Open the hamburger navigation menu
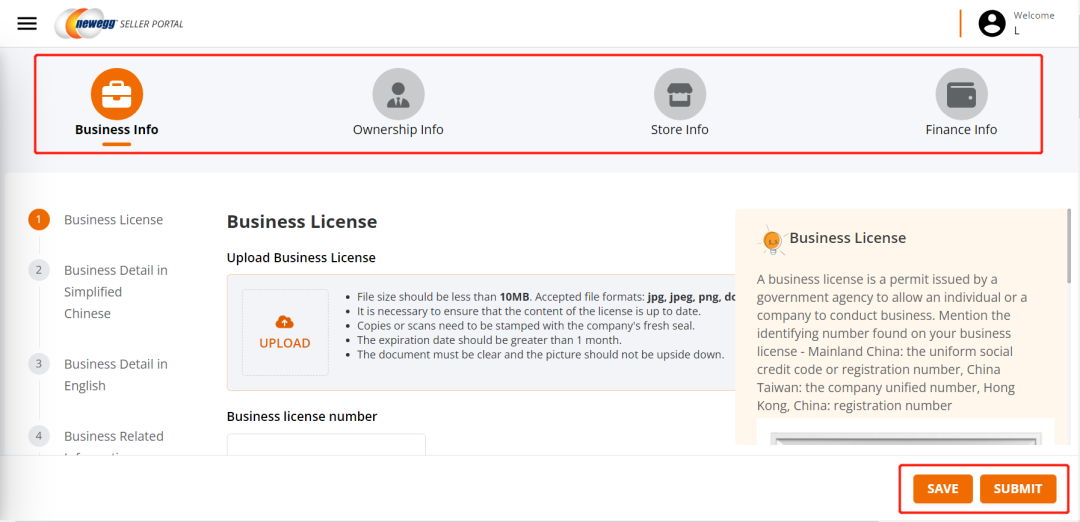The height and width of the screenshot is (522, 1080). [x=27, y=24]
